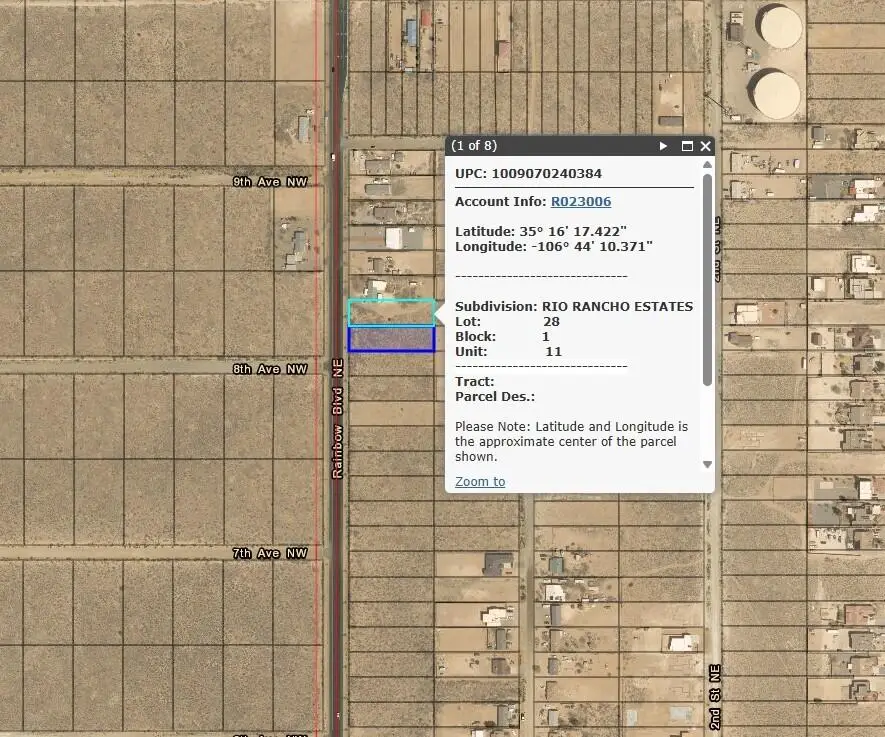Click the cyan-outlined parcel on the map
The image size is (885, 737).
click(392, 311)
